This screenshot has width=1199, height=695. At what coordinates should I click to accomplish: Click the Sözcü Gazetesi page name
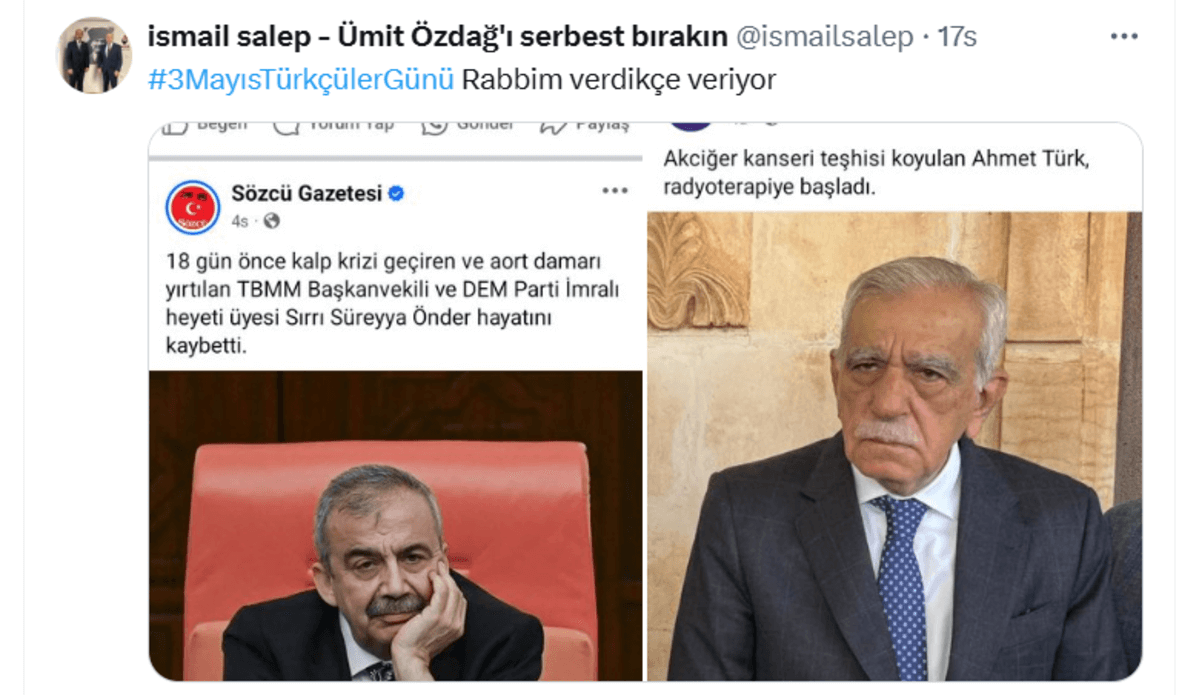click(x=307, y=193)
